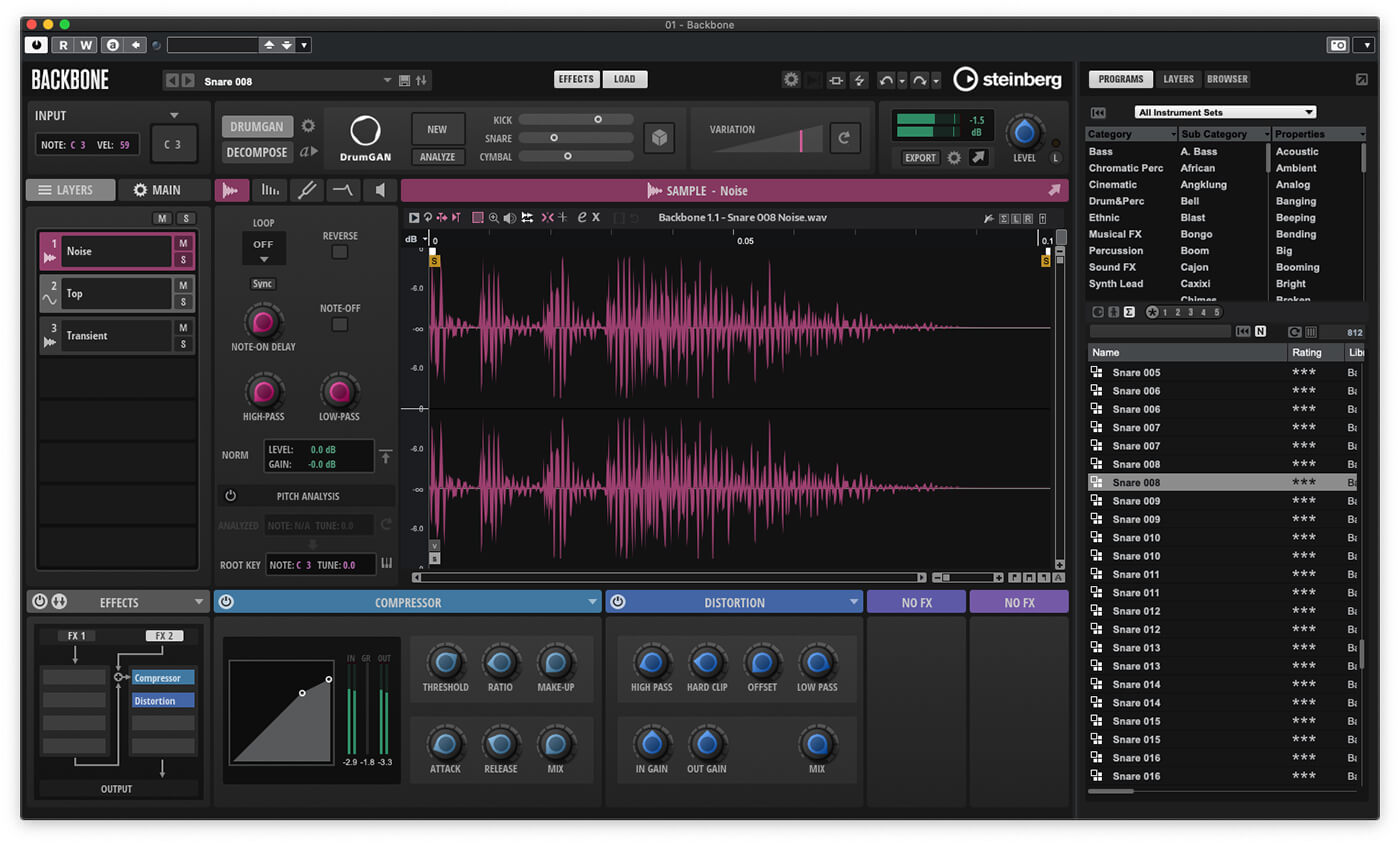This screenshot has height=844, width=1400.
Task: Switch to the browser Layers tab
Action: (1178, 79)
